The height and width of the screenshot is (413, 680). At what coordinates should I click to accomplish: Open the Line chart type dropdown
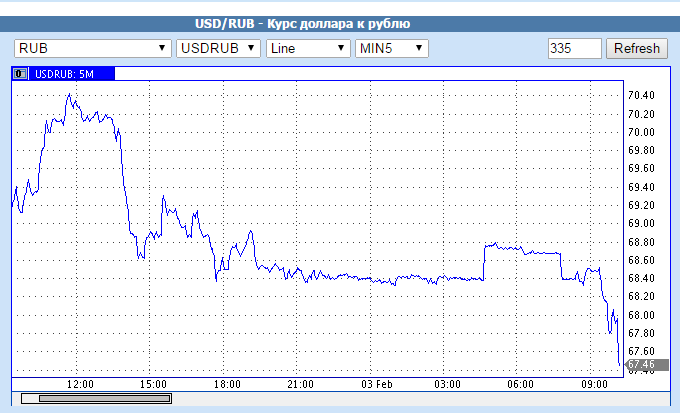click(x=308, y=48)
